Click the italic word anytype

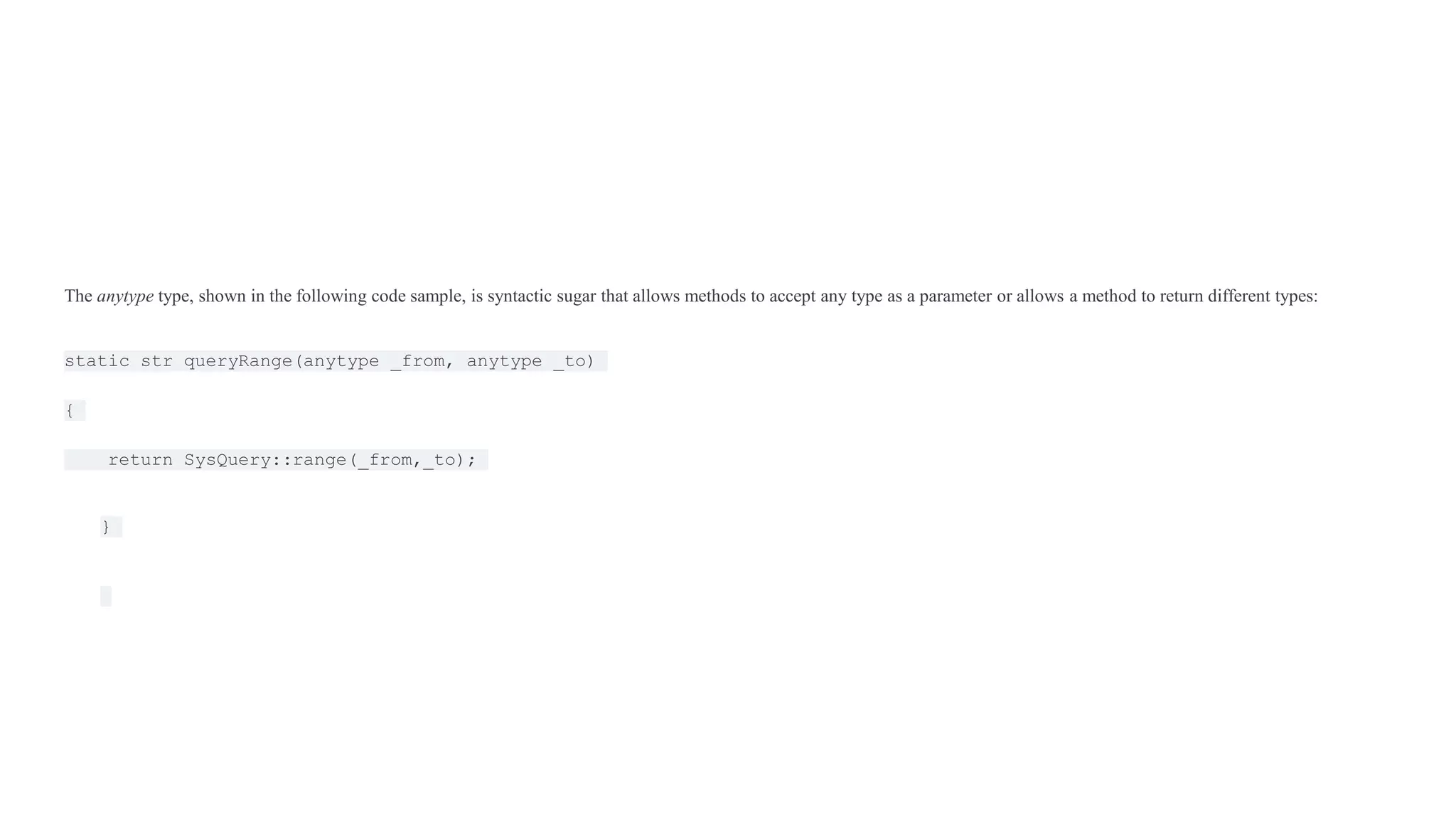pos(125,296)
